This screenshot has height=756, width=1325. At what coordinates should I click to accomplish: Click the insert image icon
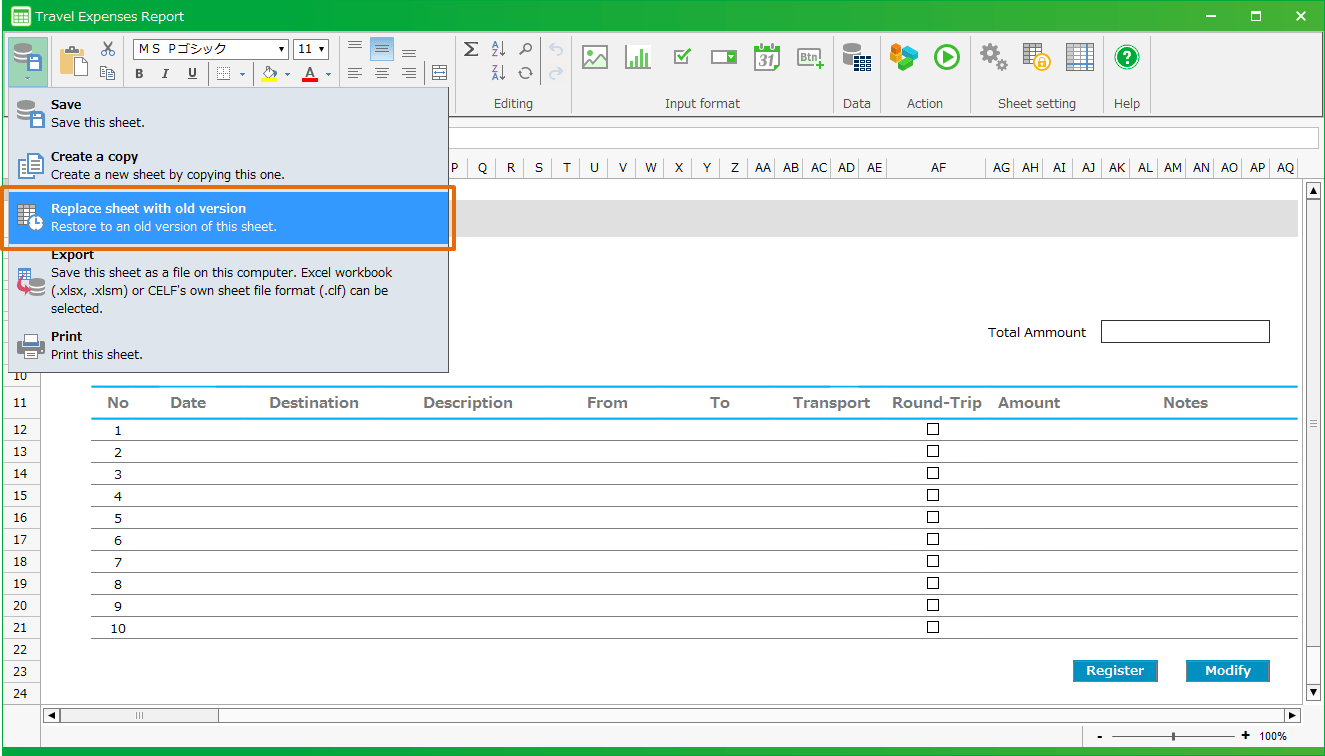click(x=595, y=58)
